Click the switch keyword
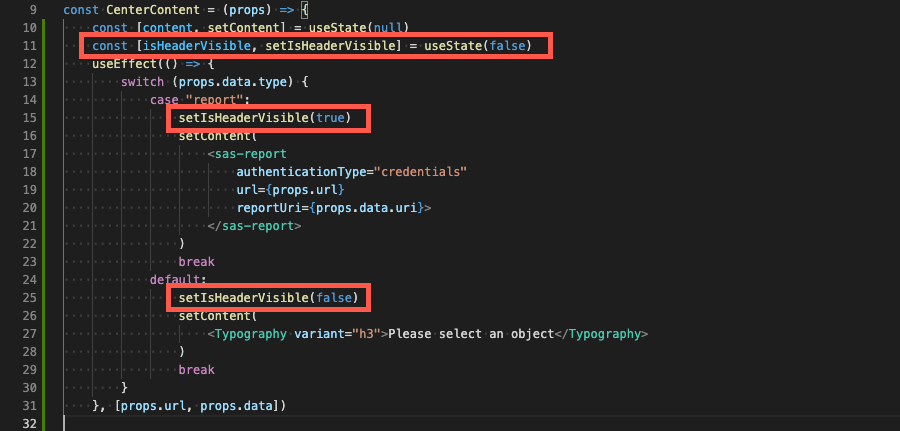The height and width of the screenshot is (431, 900). (141, 81)
